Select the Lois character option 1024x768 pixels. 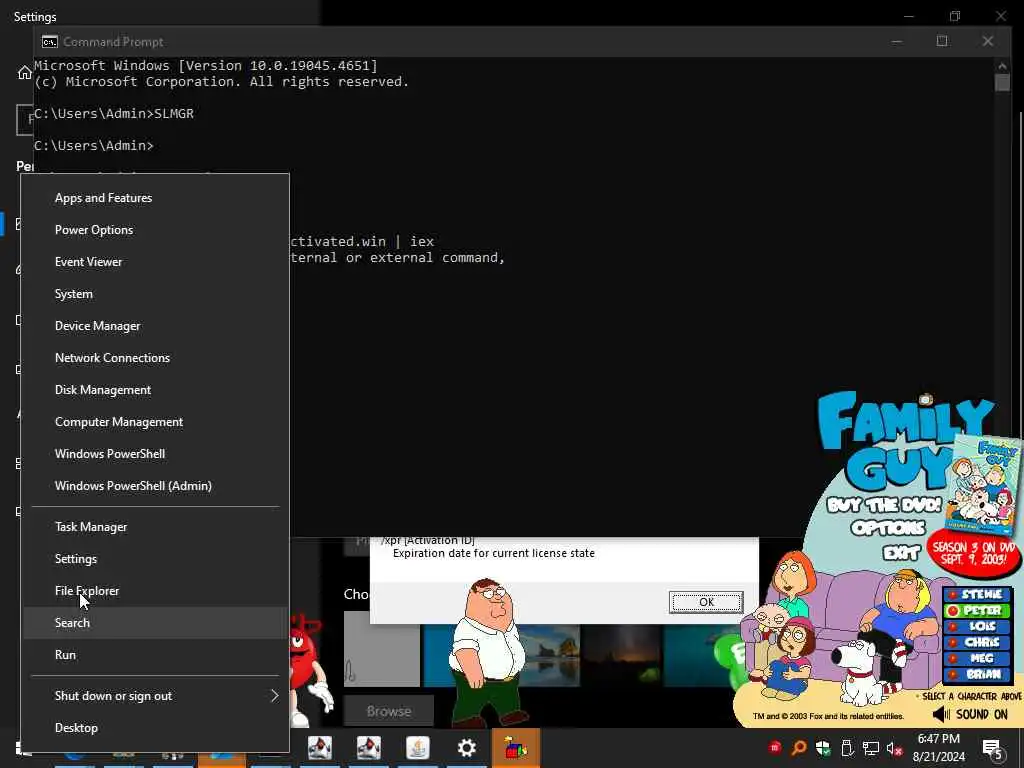[x=977, y=626]
